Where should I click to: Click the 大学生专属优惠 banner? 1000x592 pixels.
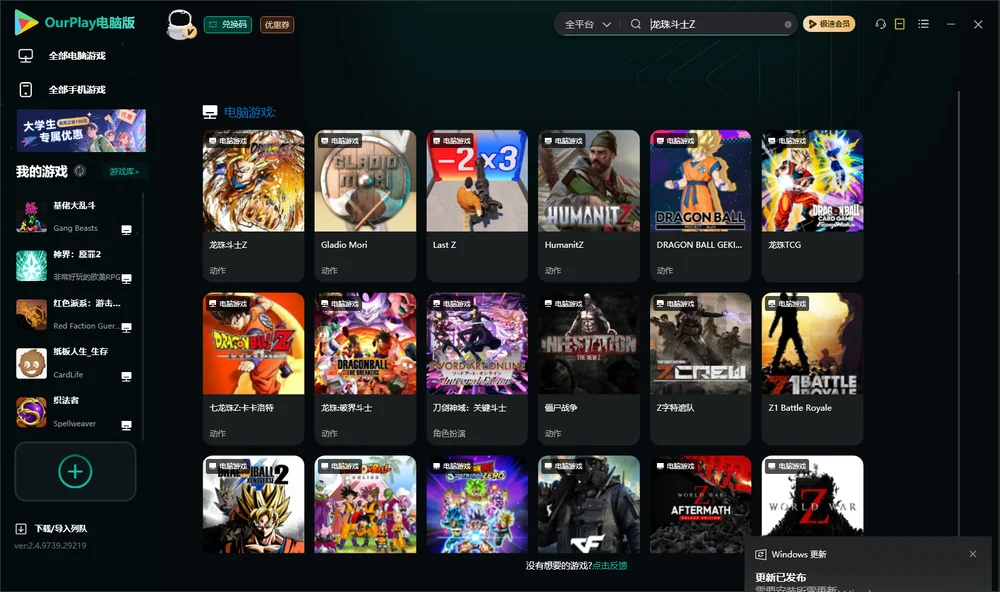tap(81, 131)
